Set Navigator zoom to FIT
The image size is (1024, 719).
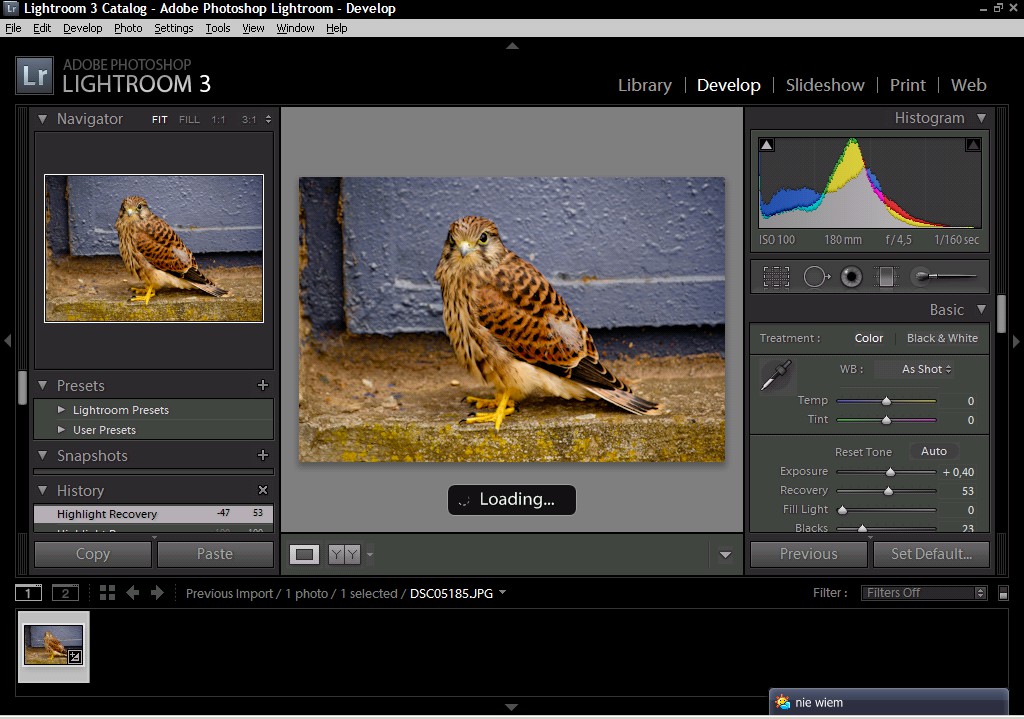click(159, 120)
